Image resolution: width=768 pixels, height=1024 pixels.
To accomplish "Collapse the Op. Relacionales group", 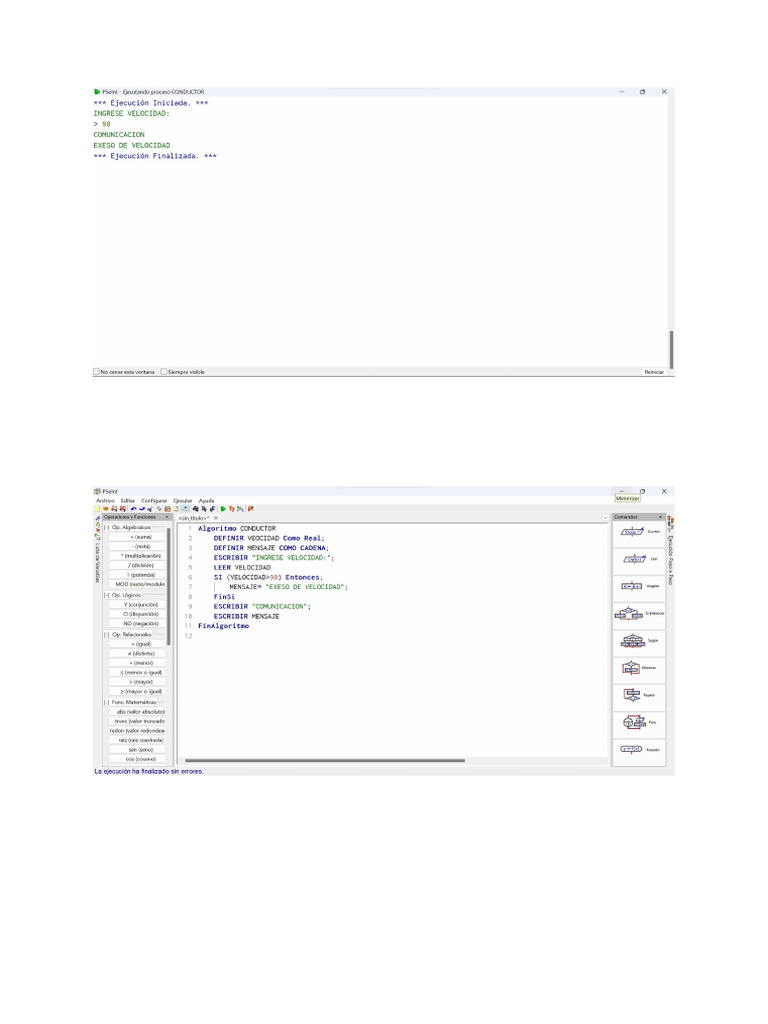I will click(x=106, y=634).
